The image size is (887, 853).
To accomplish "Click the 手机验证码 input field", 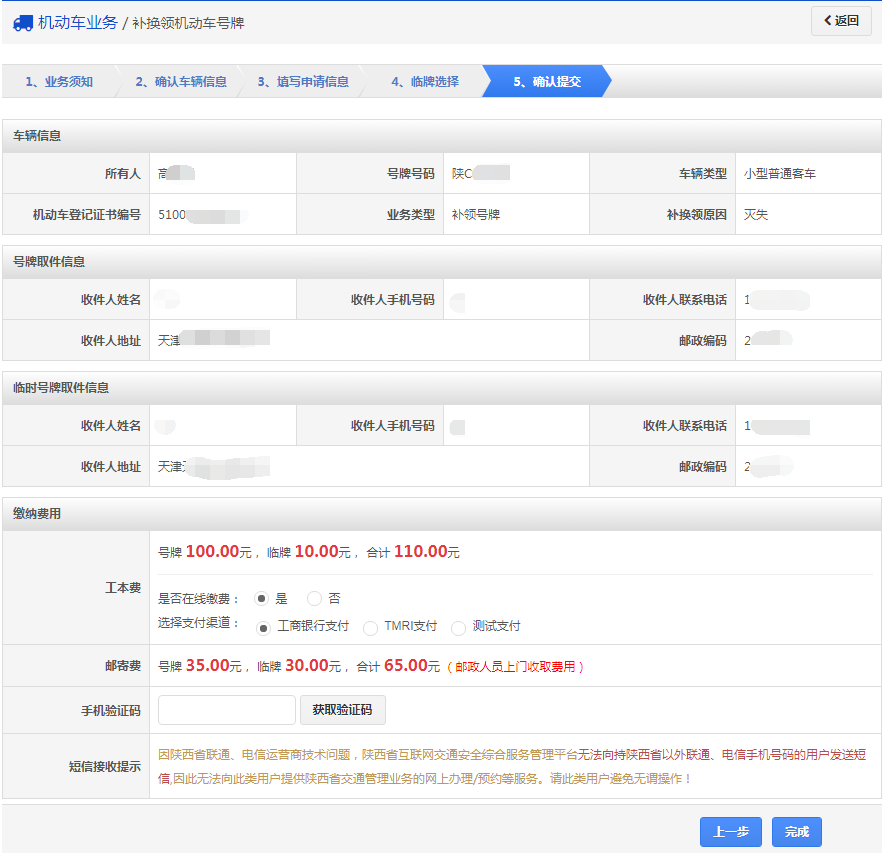I will pyautogui.click(x=227, y=710).
